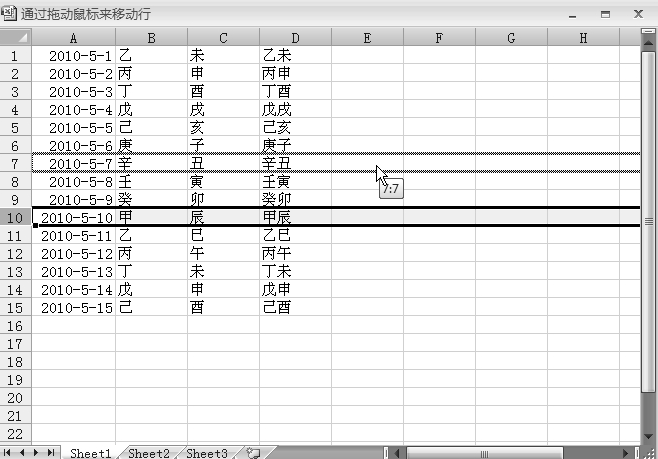This screenshot has height=459, width=658.
Task: Select cell with date 2010-5-7
Action: pyautogui.click(x=73, y=163)
